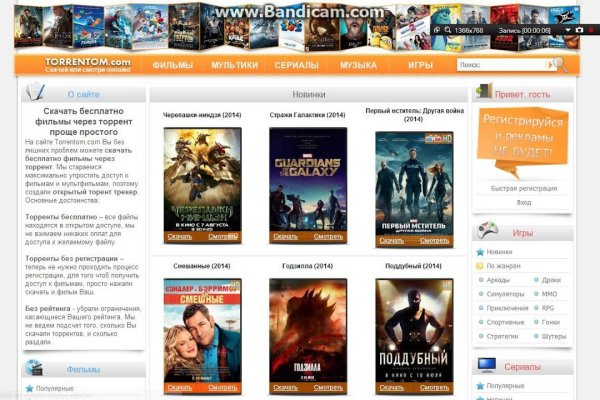Click the Bandicam magnifier icon beside 1366x768

click(x=445, y=30)
